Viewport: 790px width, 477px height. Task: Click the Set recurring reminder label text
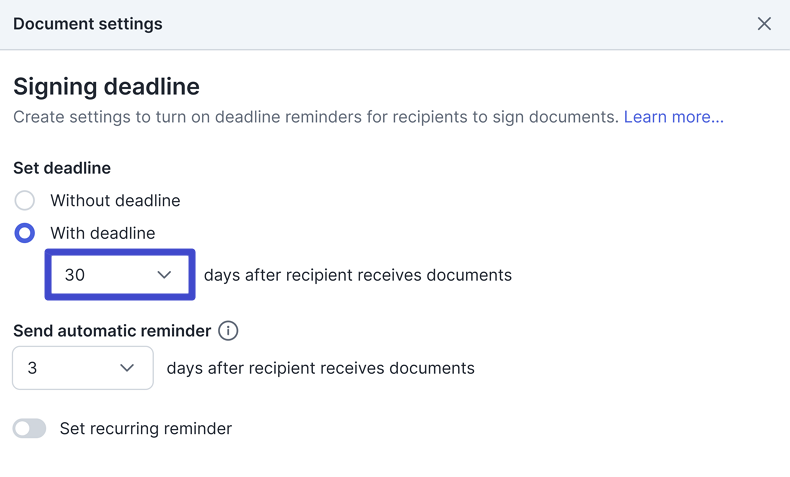146,429
